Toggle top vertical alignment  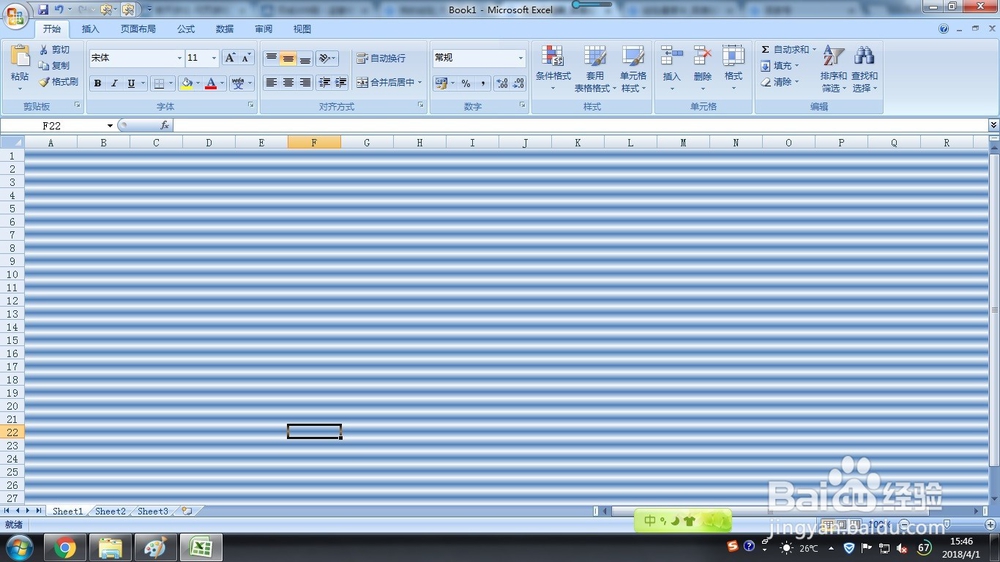coord(271,58)
